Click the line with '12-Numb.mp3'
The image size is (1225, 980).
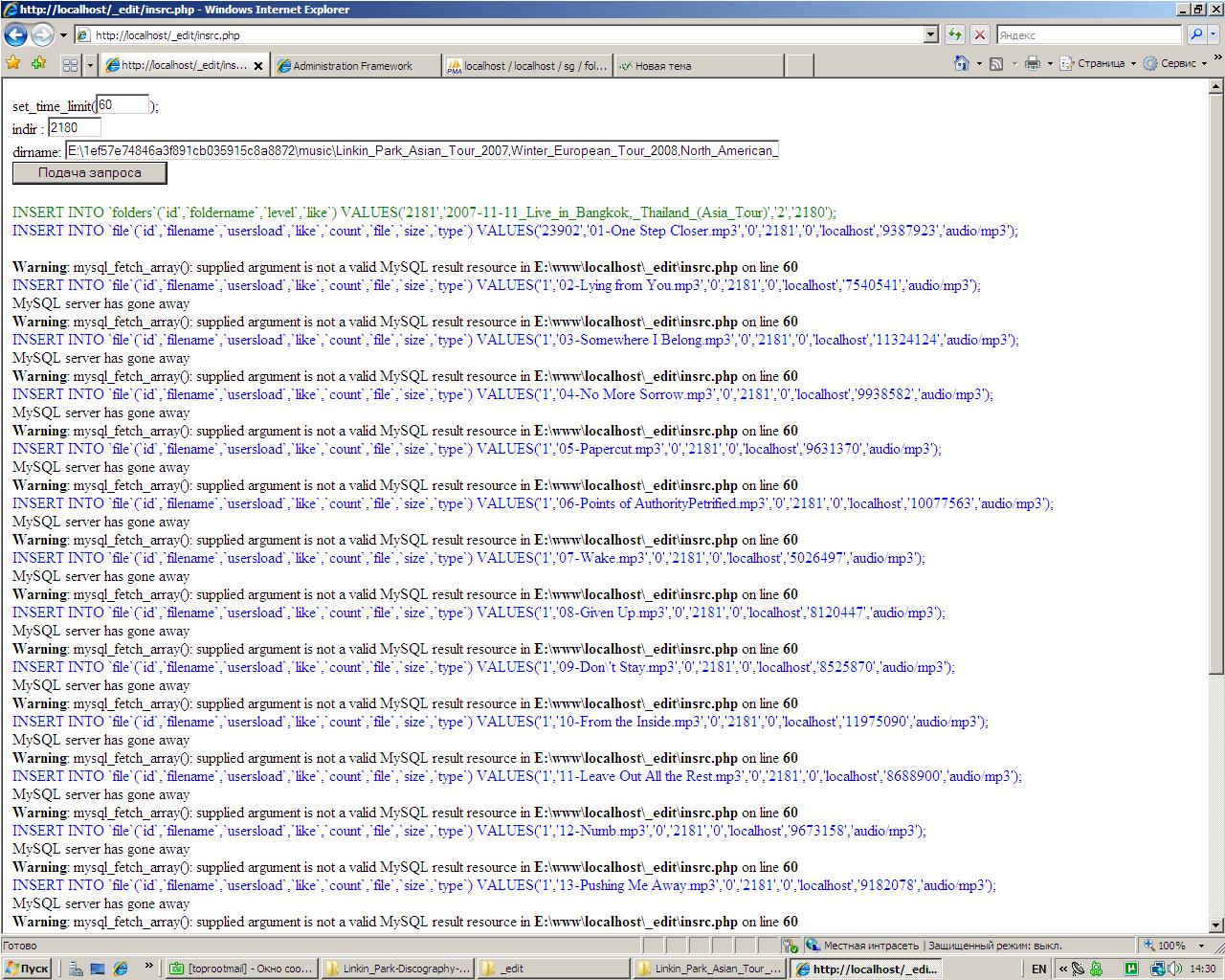click(469, 831)
